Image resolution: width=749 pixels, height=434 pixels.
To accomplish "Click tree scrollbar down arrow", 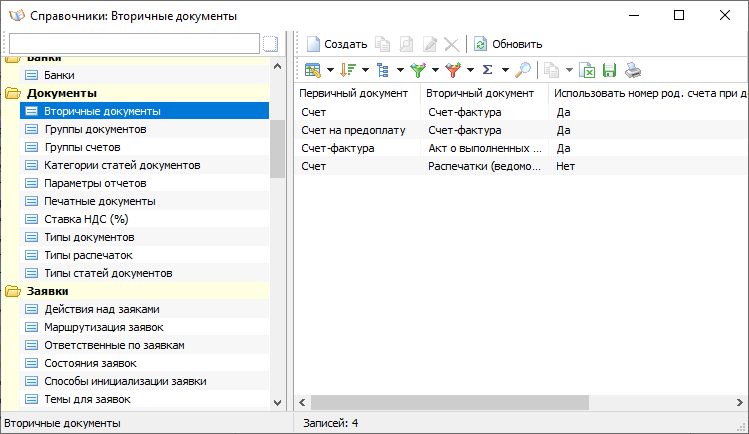I will coord(278,403).
